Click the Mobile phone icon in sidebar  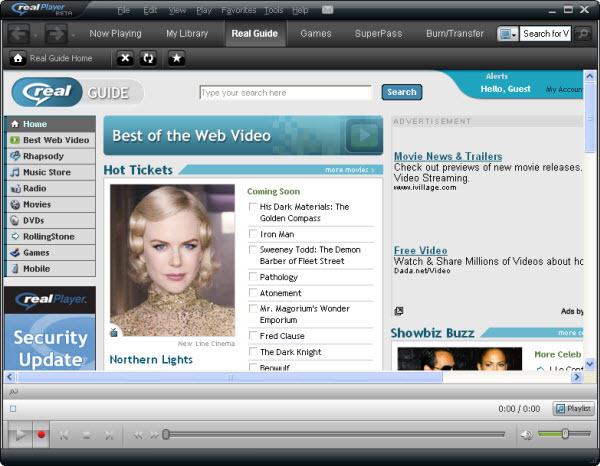[x=15, y=269]
